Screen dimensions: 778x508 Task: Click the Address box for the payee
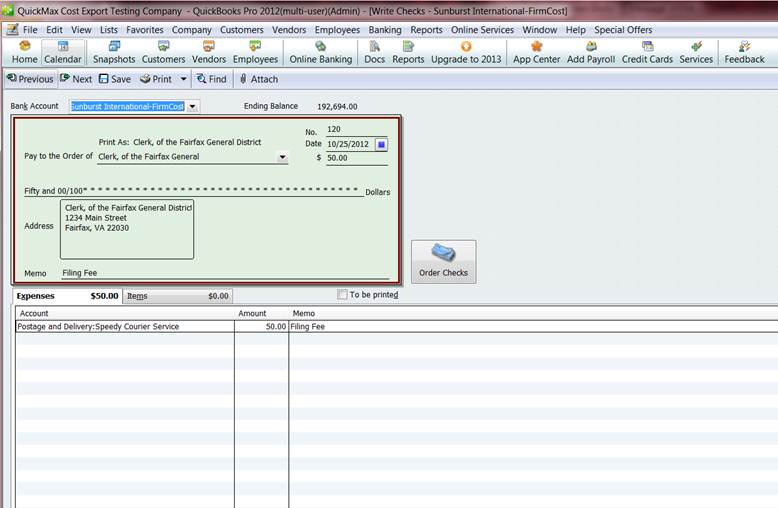click(x=127, y=229)
